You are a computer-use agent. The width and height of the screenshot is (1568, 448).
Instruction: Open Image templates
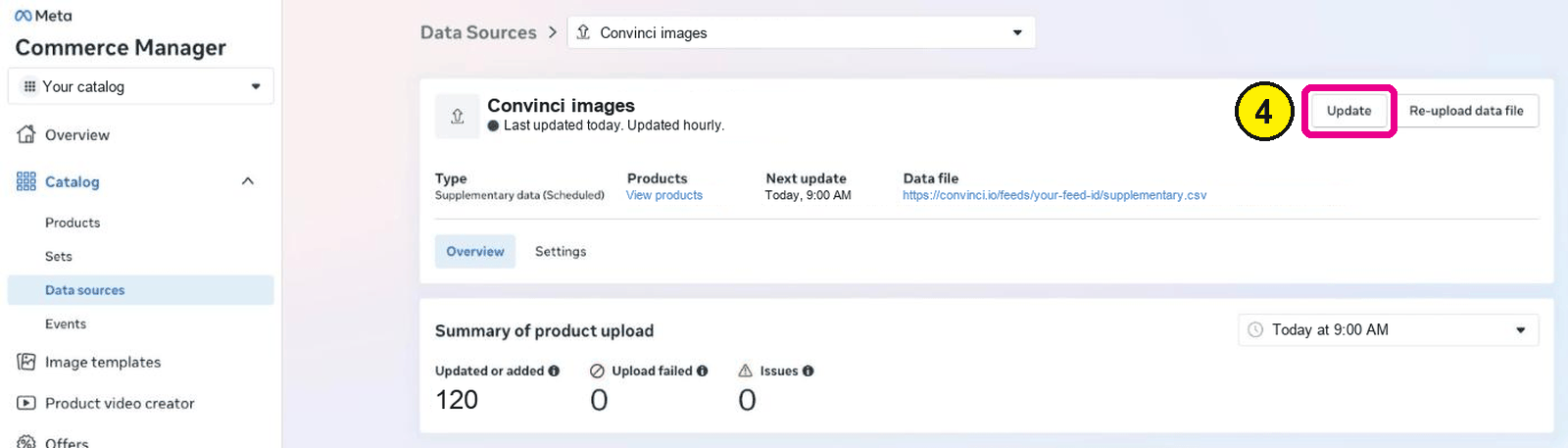(x=103, y=363)
